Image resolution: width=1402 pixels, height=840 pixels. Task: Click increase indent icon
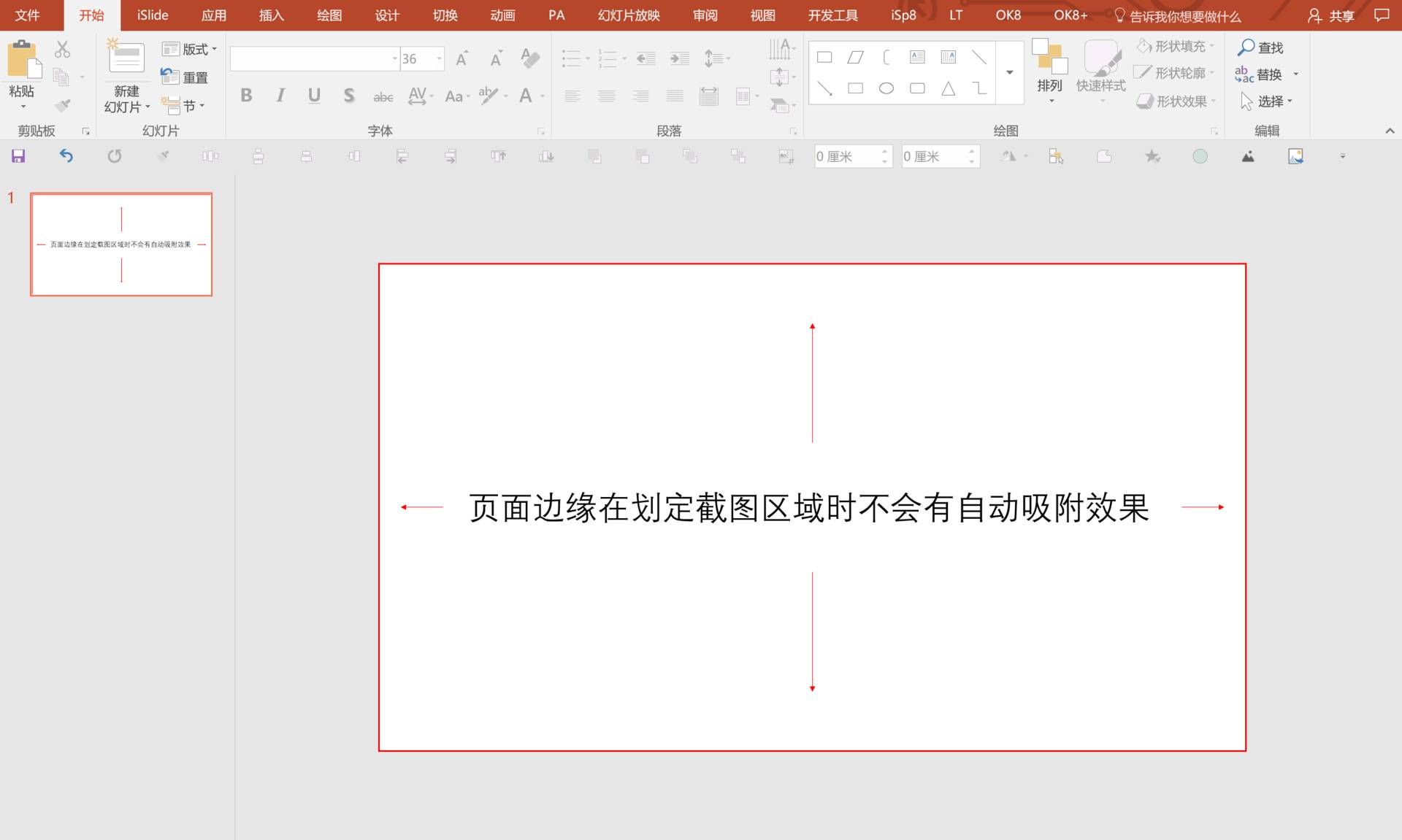(680, 58)
